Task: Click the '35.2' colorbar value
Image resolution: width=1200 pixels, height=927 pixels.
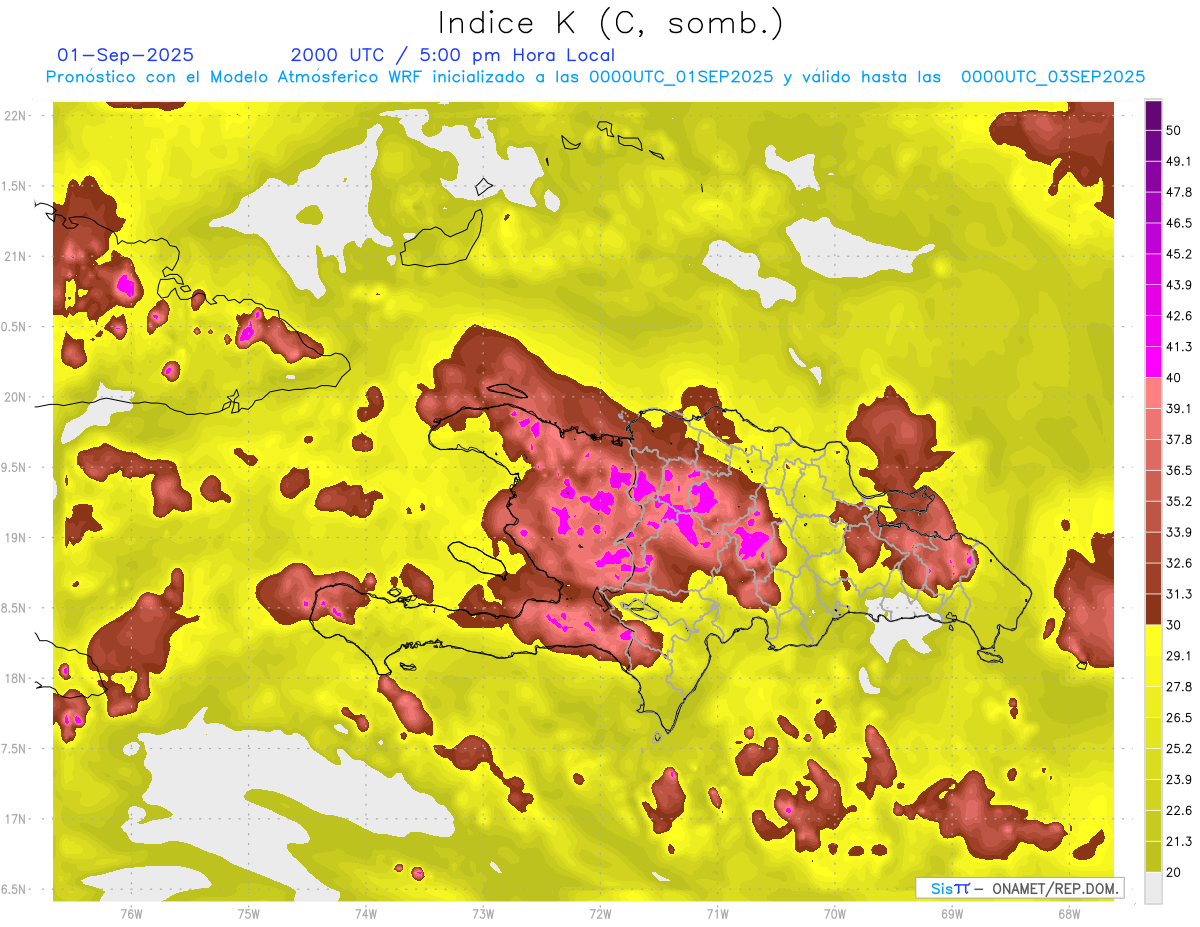Action: 1179,501
